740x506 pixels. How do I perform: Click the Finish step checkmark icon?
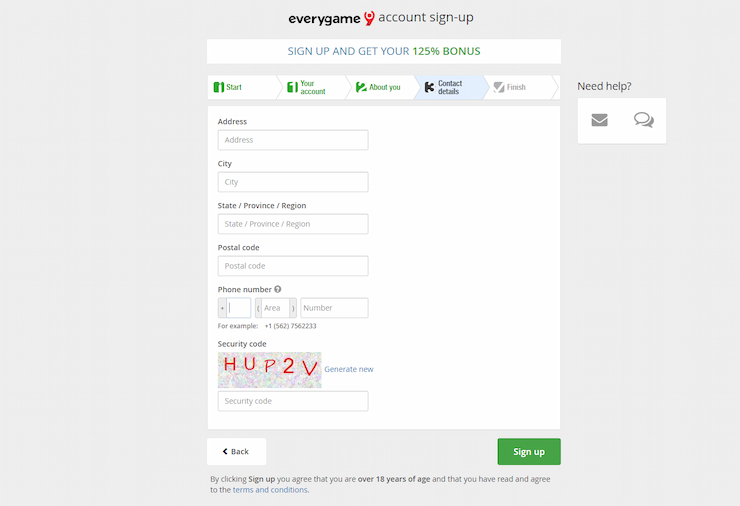[x=499, y=87]
